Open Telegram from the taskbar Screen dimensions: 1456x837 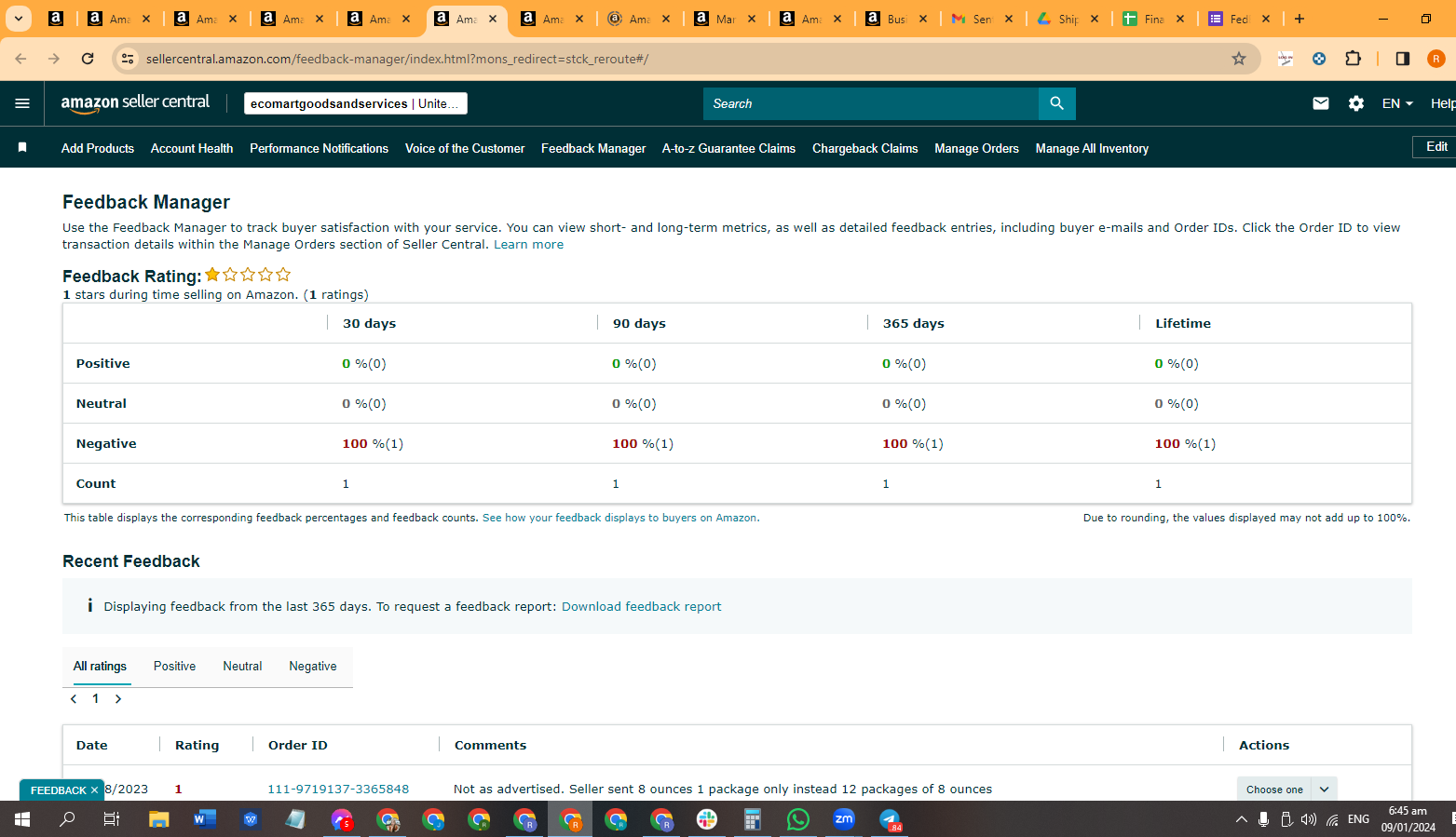coord(890,819)
